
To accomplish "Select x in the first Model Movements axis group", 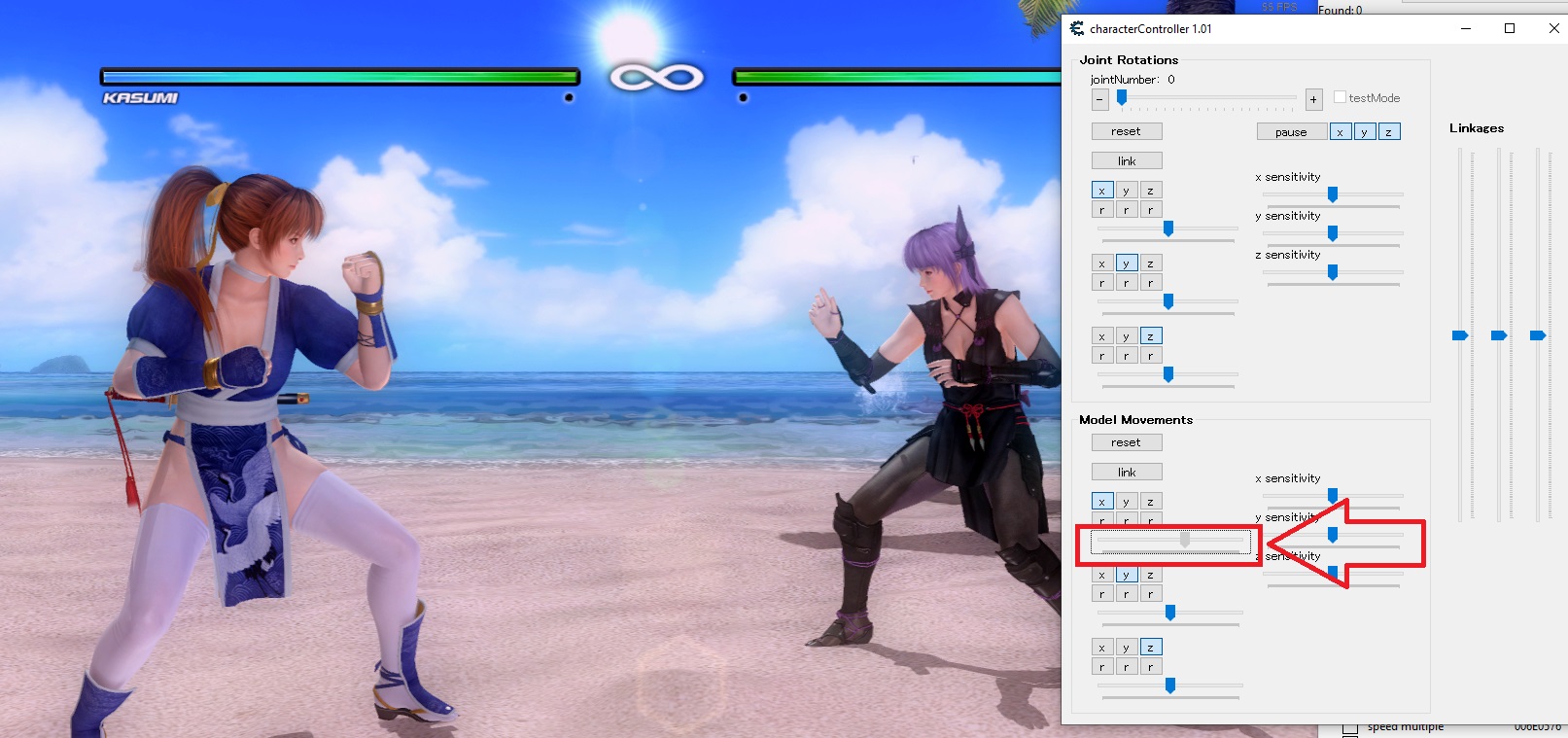I will (1102, 502).
